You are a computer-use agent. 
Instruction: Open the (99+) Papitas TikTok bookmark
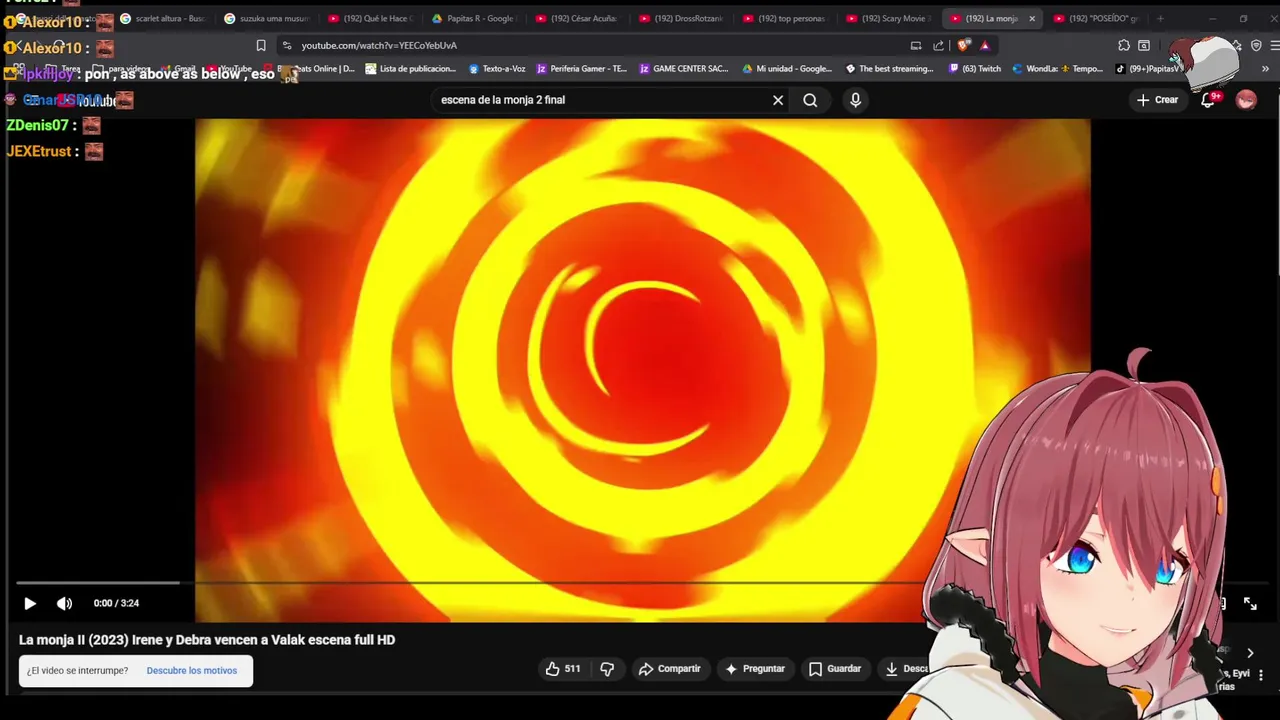click(x=1149, y=69)
